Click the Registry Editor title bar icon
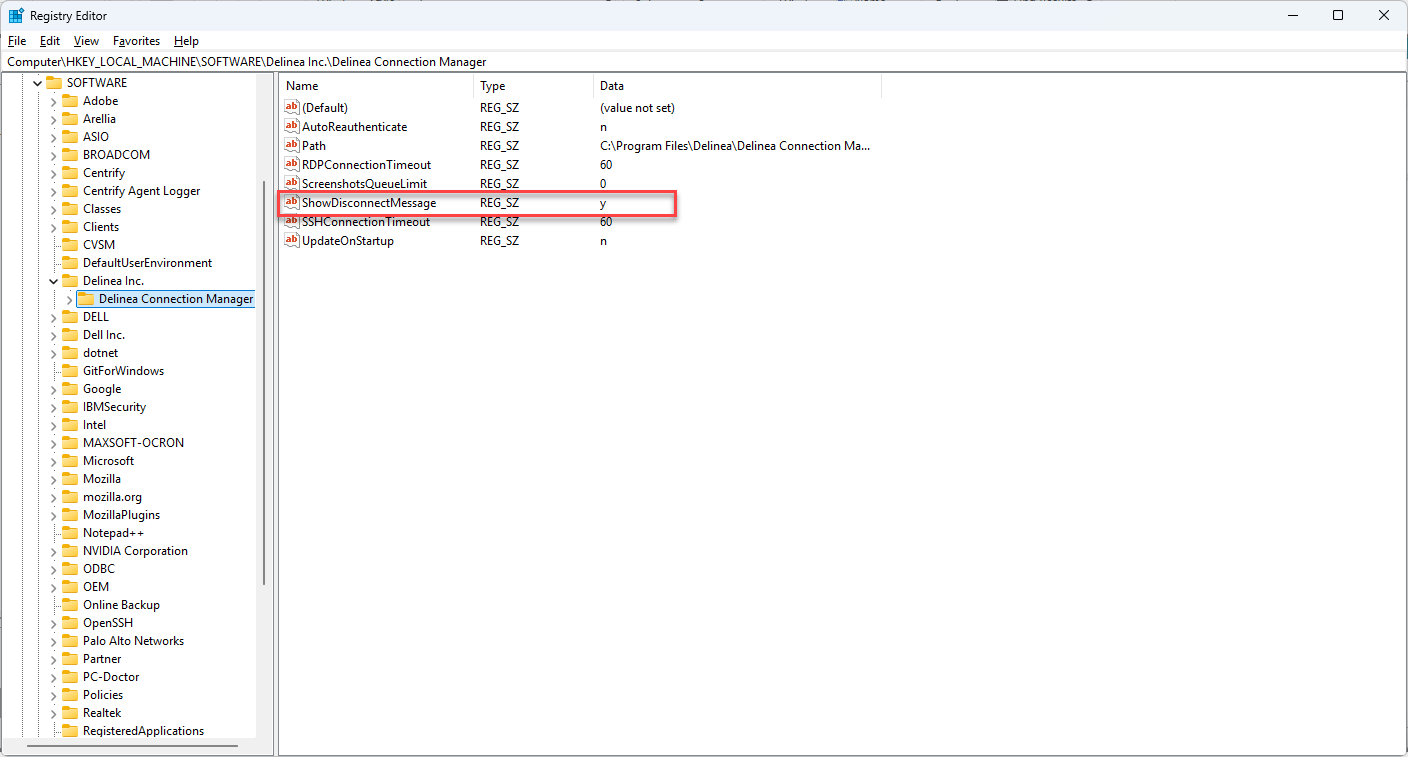 [16, 16]
